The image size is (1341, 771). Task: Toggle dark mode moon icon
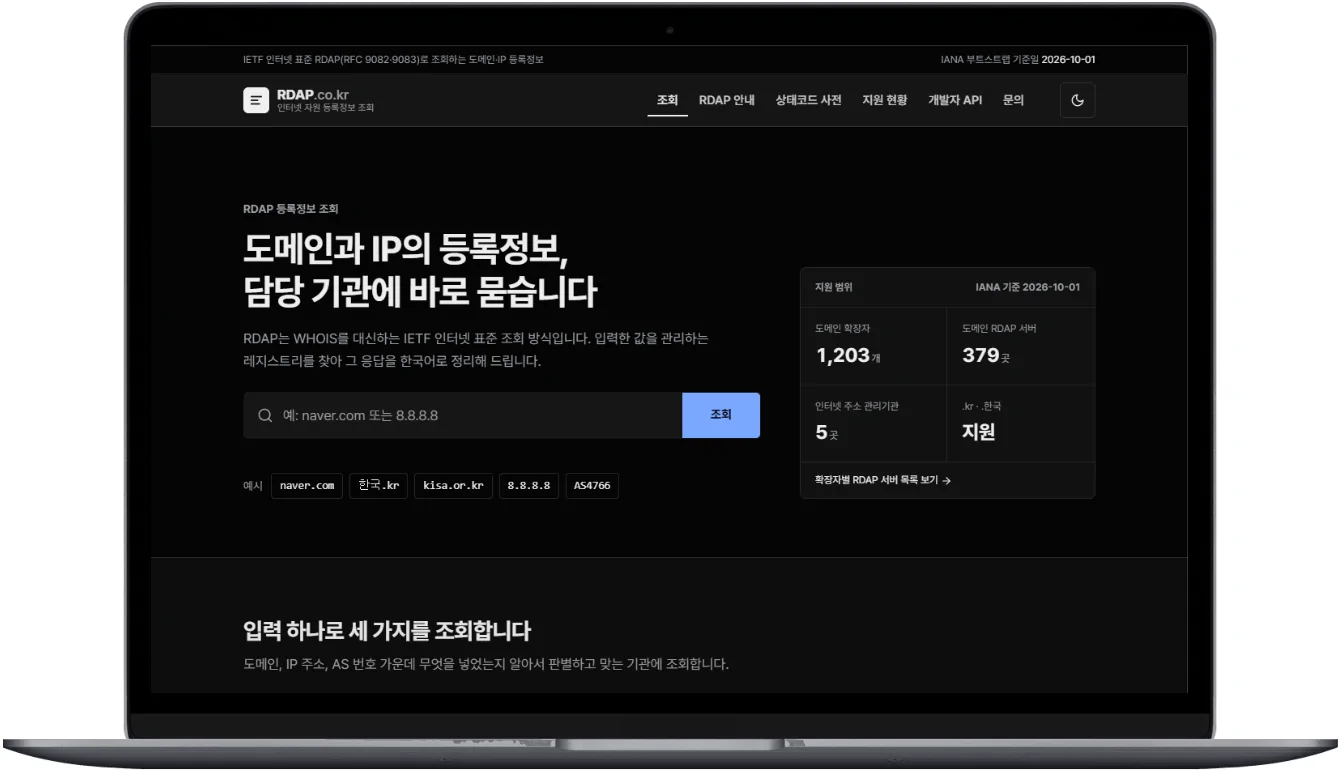click(x=1077, y=100)
